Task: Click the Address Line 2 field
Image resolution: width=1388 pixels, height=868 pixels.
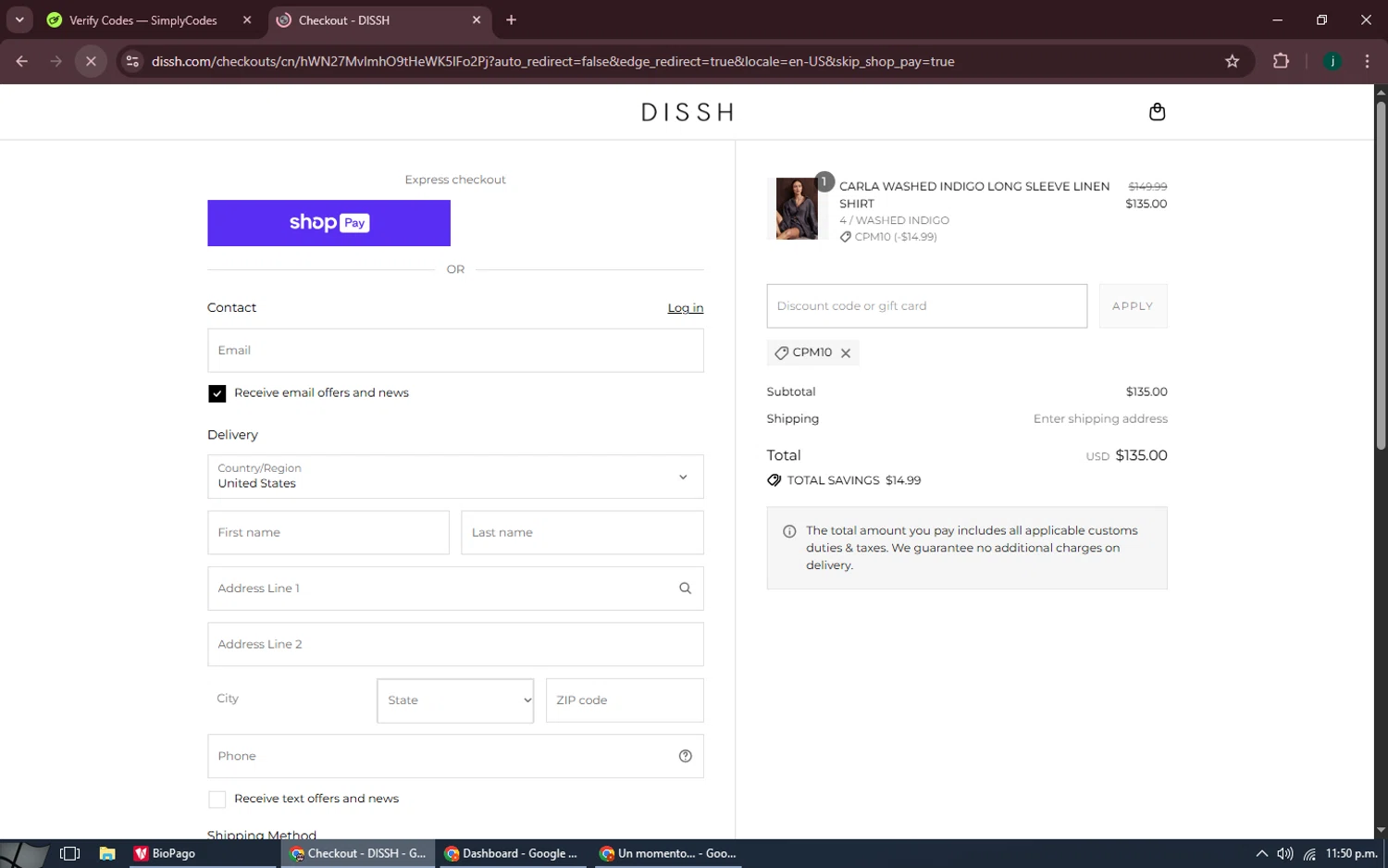Action: [455, 644]
